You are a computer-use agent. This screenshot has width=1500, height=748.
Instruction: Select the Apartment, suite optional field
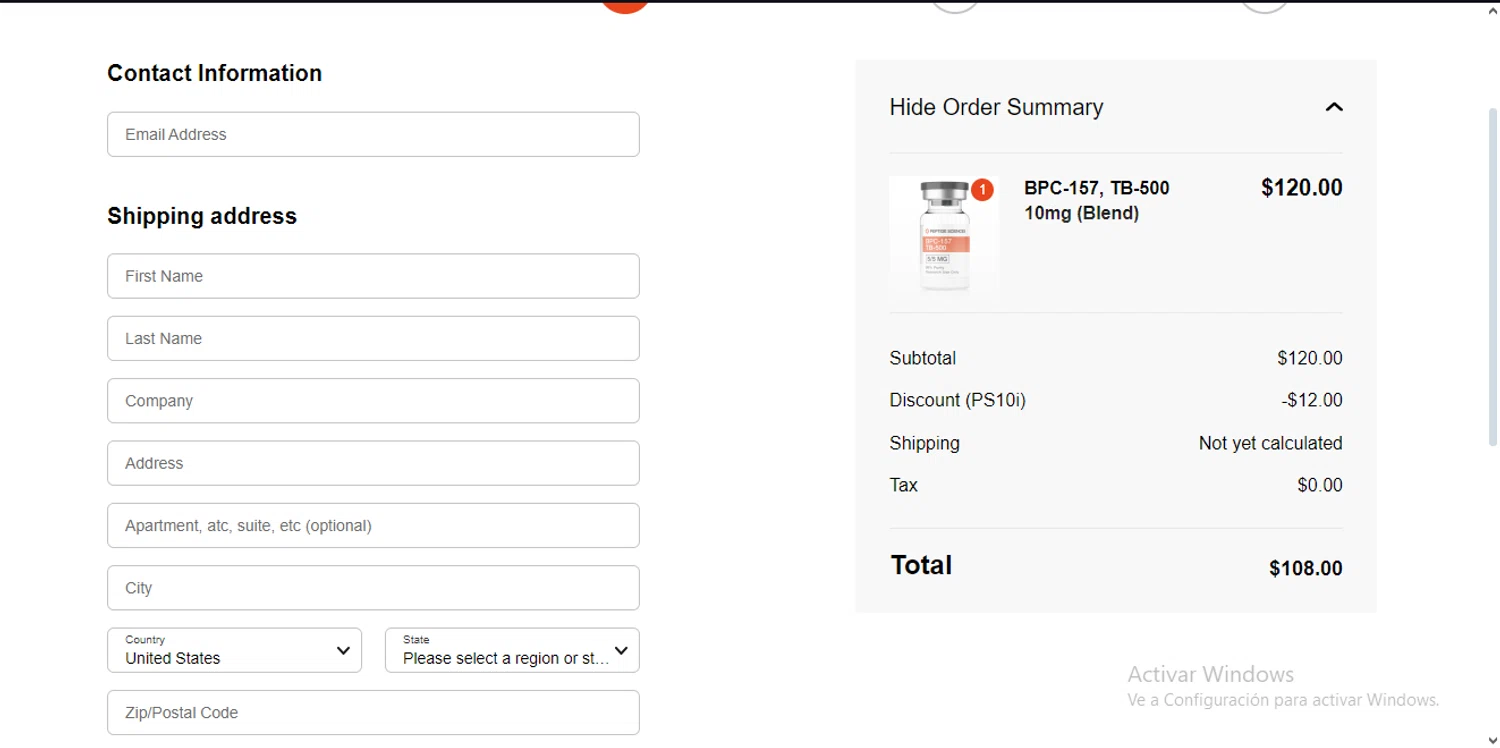[373, 526]
